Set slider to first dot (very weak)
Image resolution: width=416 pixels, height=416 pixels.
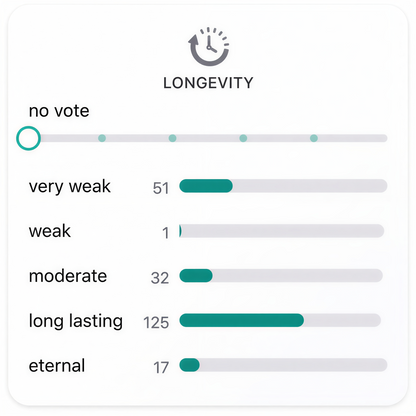click(x=102, y=138)
